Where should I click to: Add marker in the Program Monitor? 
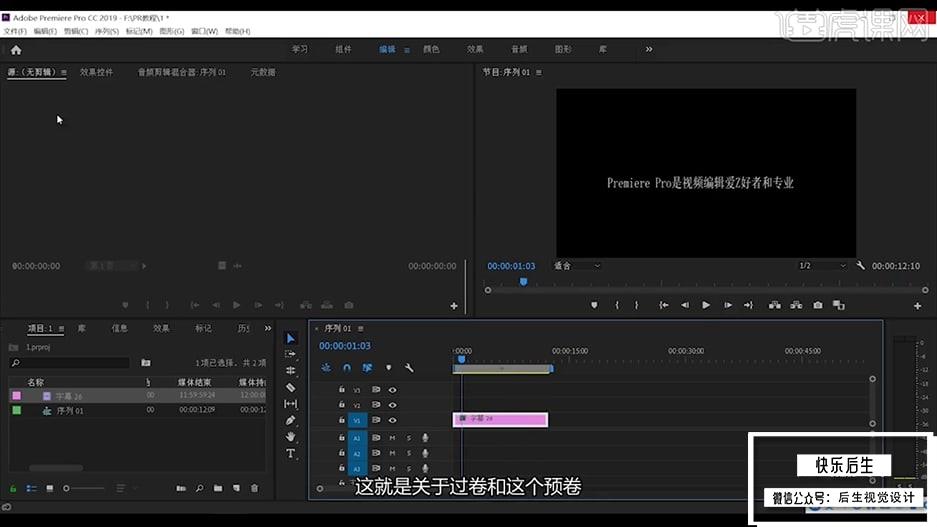click(x=594, y=305)
